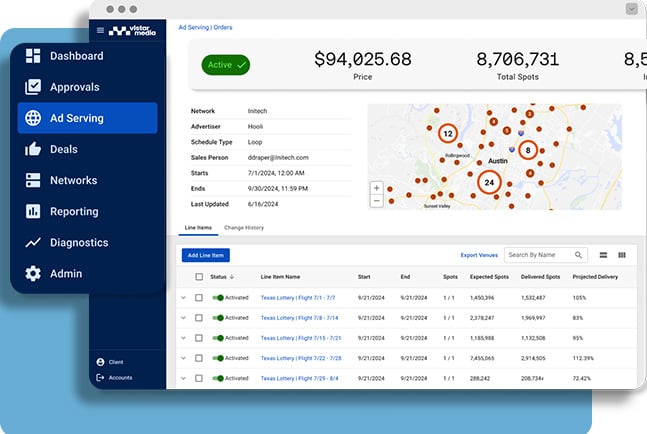647x434 pixels.
Task: Select the Deals thumbs-up icon
Action: pyautogui.click(x=33, y=149)
